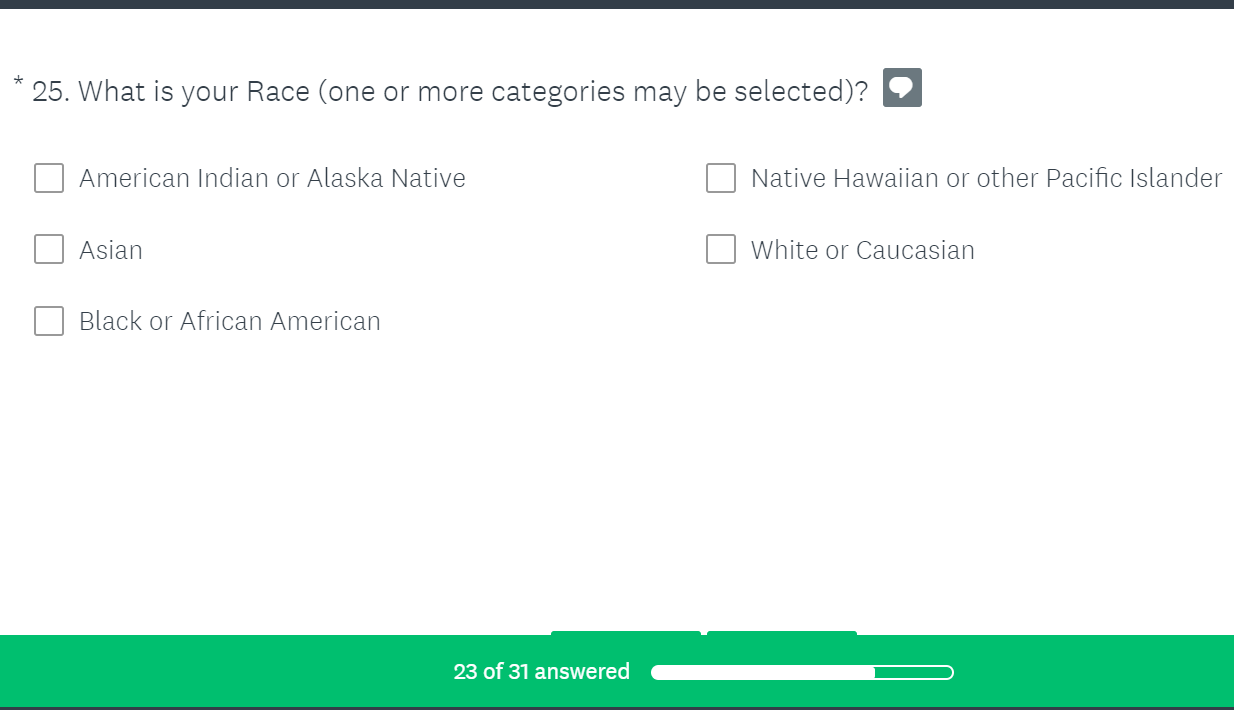Screen dimensions: 1234x710
Task: Click the green footer bar background
Action: point(200,672)
